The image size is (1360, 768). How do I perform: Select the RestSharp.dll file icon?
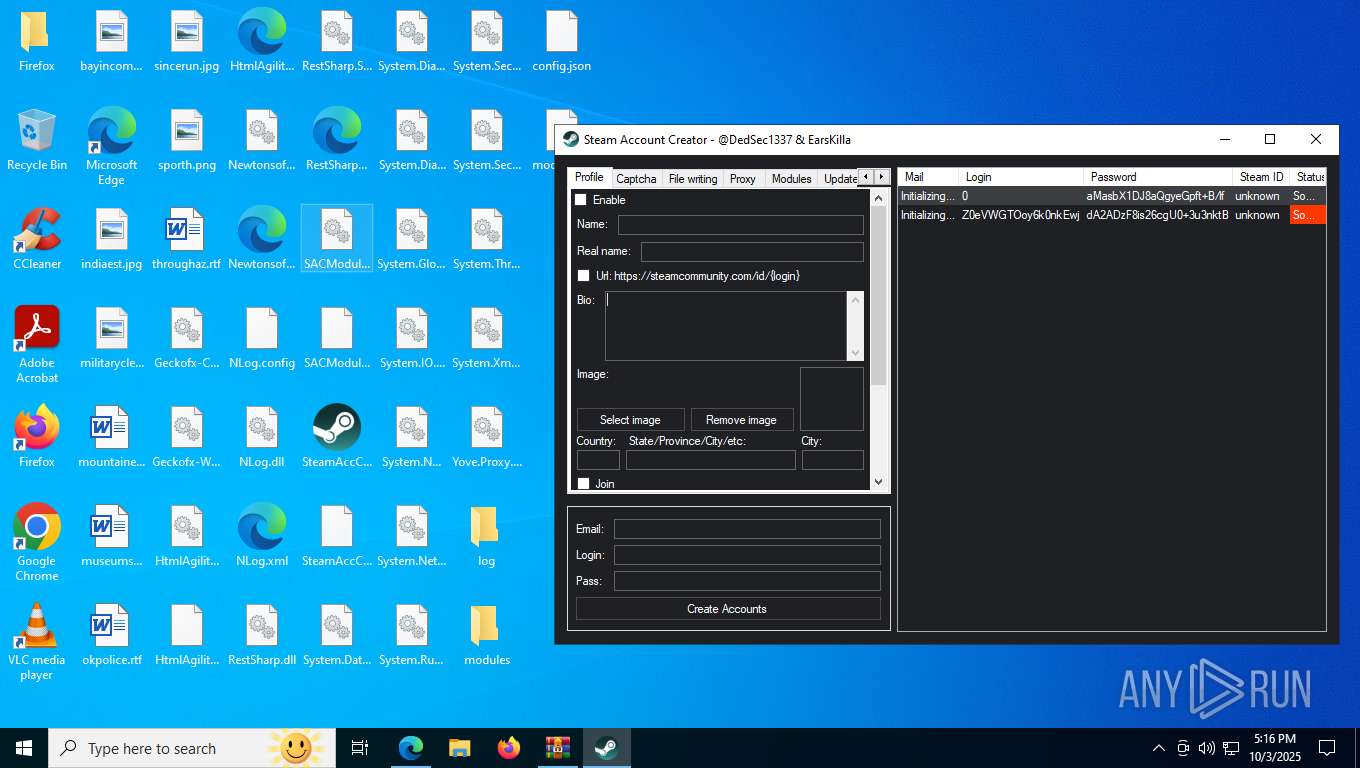tap(262, 635)
